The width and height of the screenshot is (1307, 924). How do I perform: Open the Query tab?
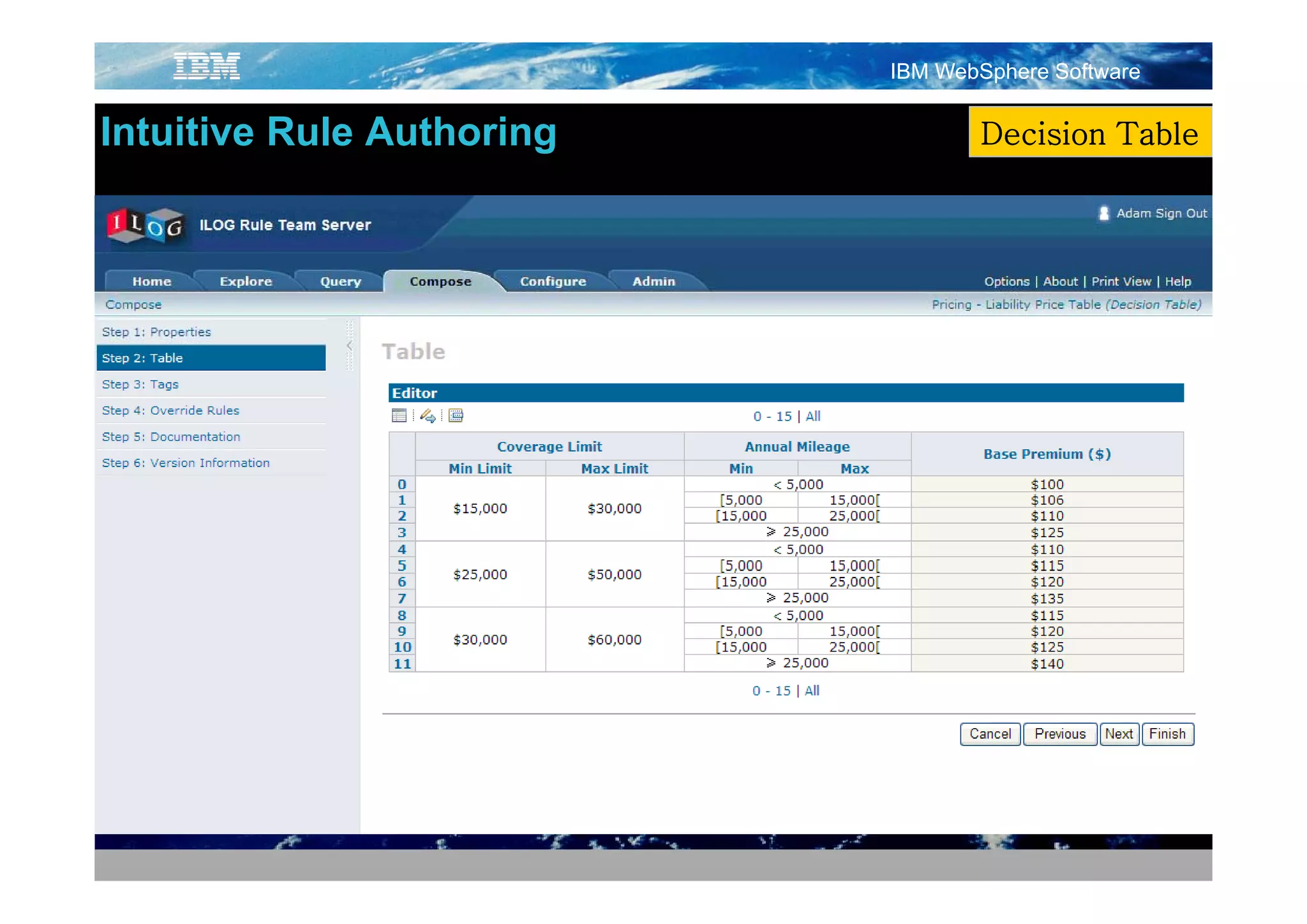click(x=340, y=281)
